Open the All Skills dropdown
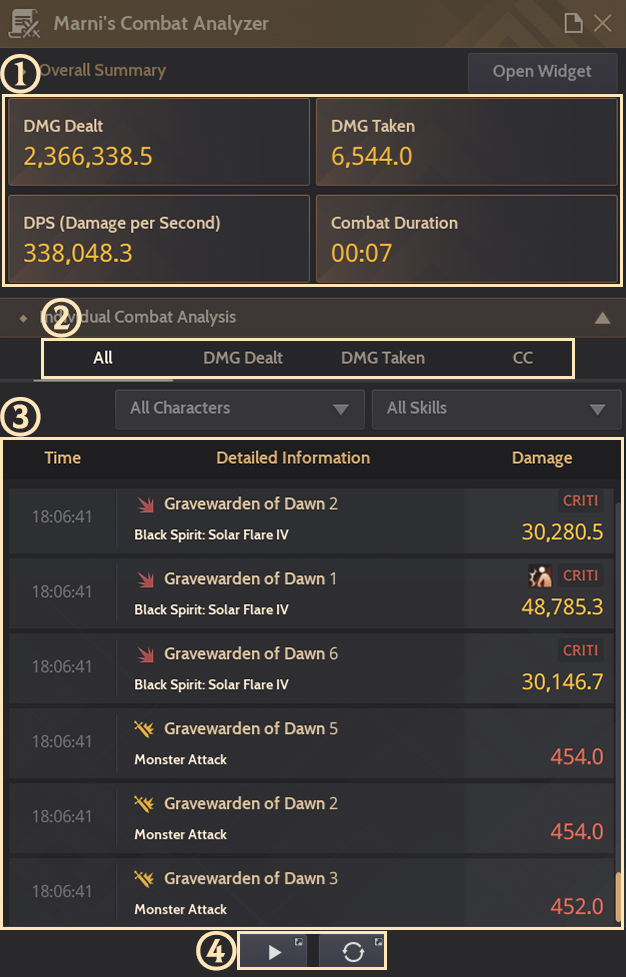The image size is (626, 977). pyautogui.click(x=496, y=409)
